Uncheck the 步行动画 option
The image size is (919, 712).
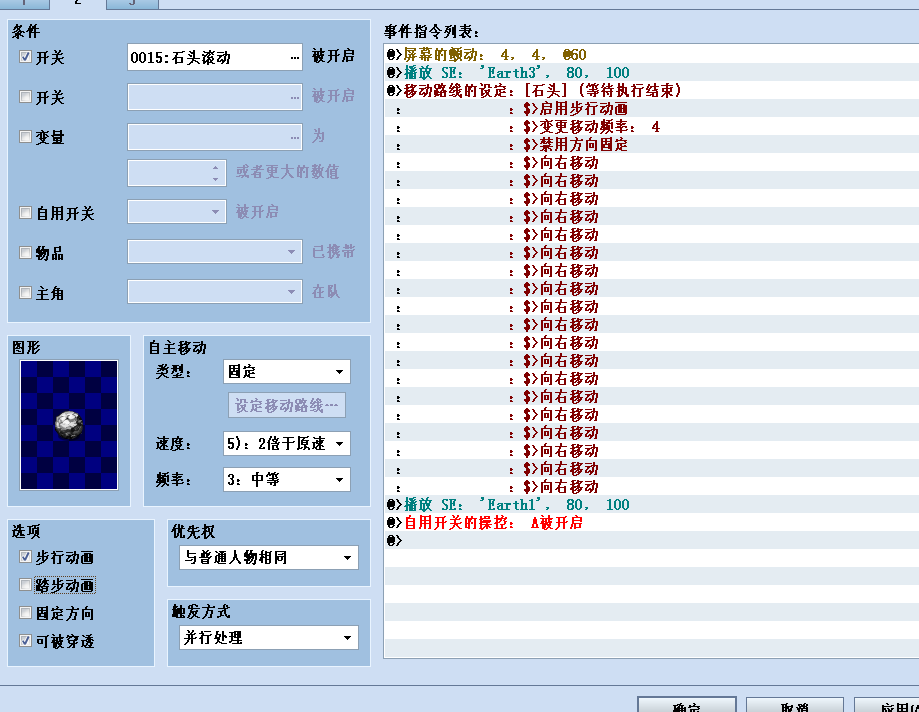pyautogui.click(x=25, y=557)
